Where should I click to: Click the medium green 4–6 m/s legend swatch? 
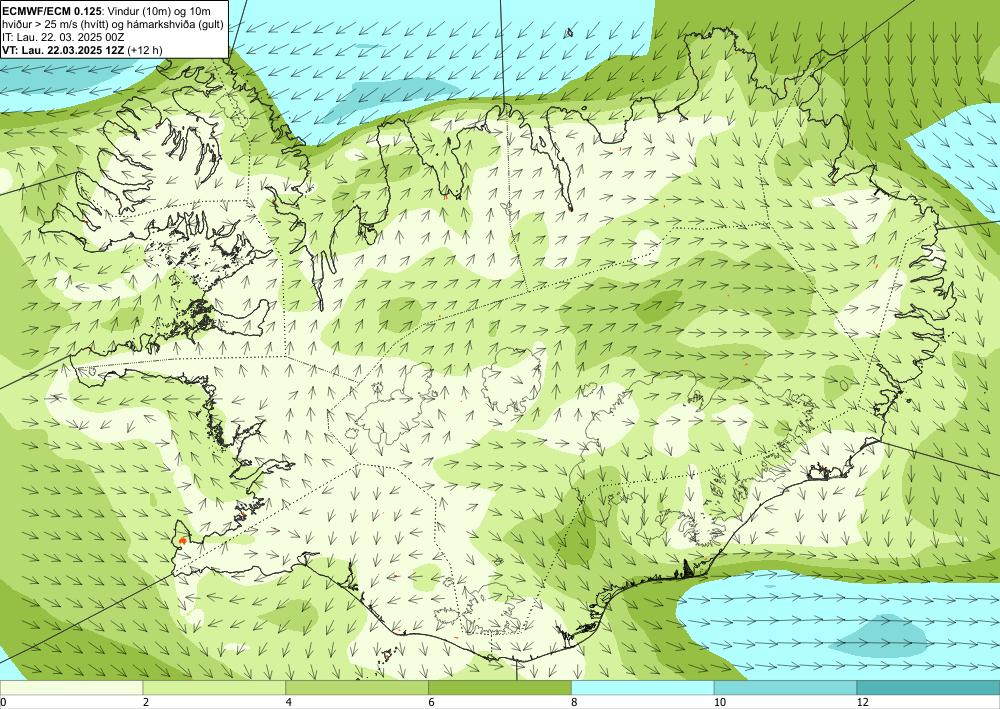point(357,688)
